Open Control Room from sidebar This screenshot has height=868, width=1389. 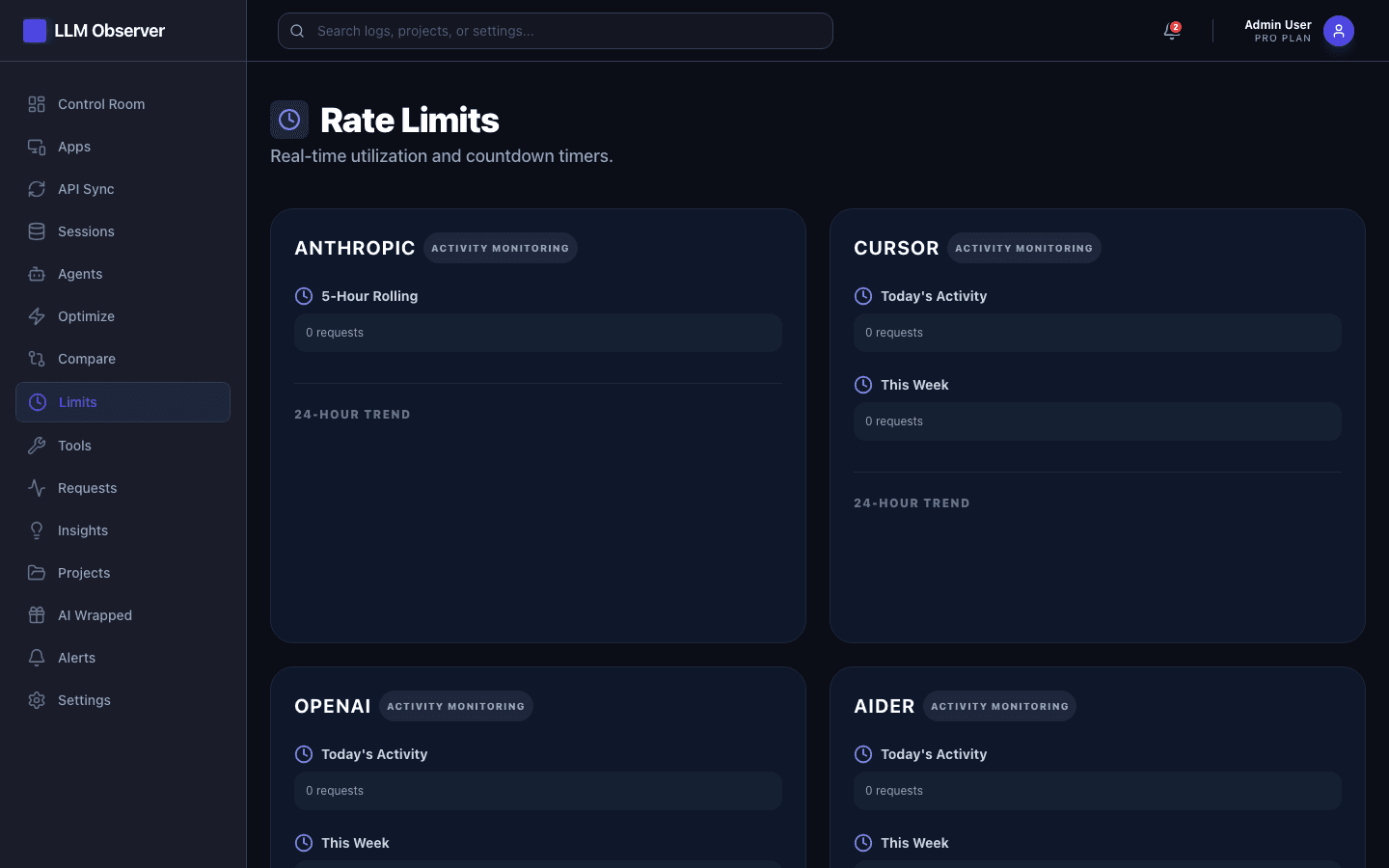click(123, 104)
